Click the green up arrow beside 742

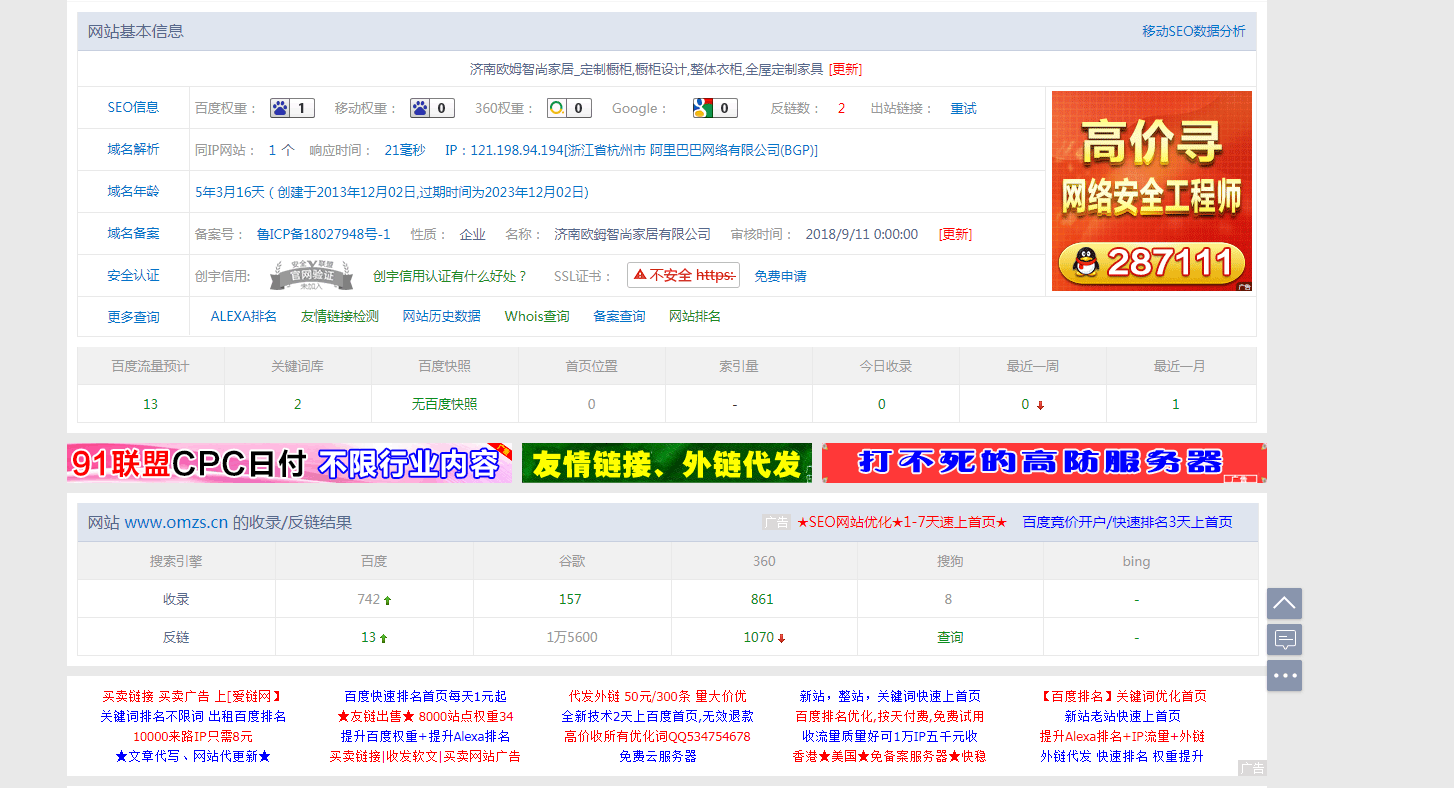pos(387,600)
